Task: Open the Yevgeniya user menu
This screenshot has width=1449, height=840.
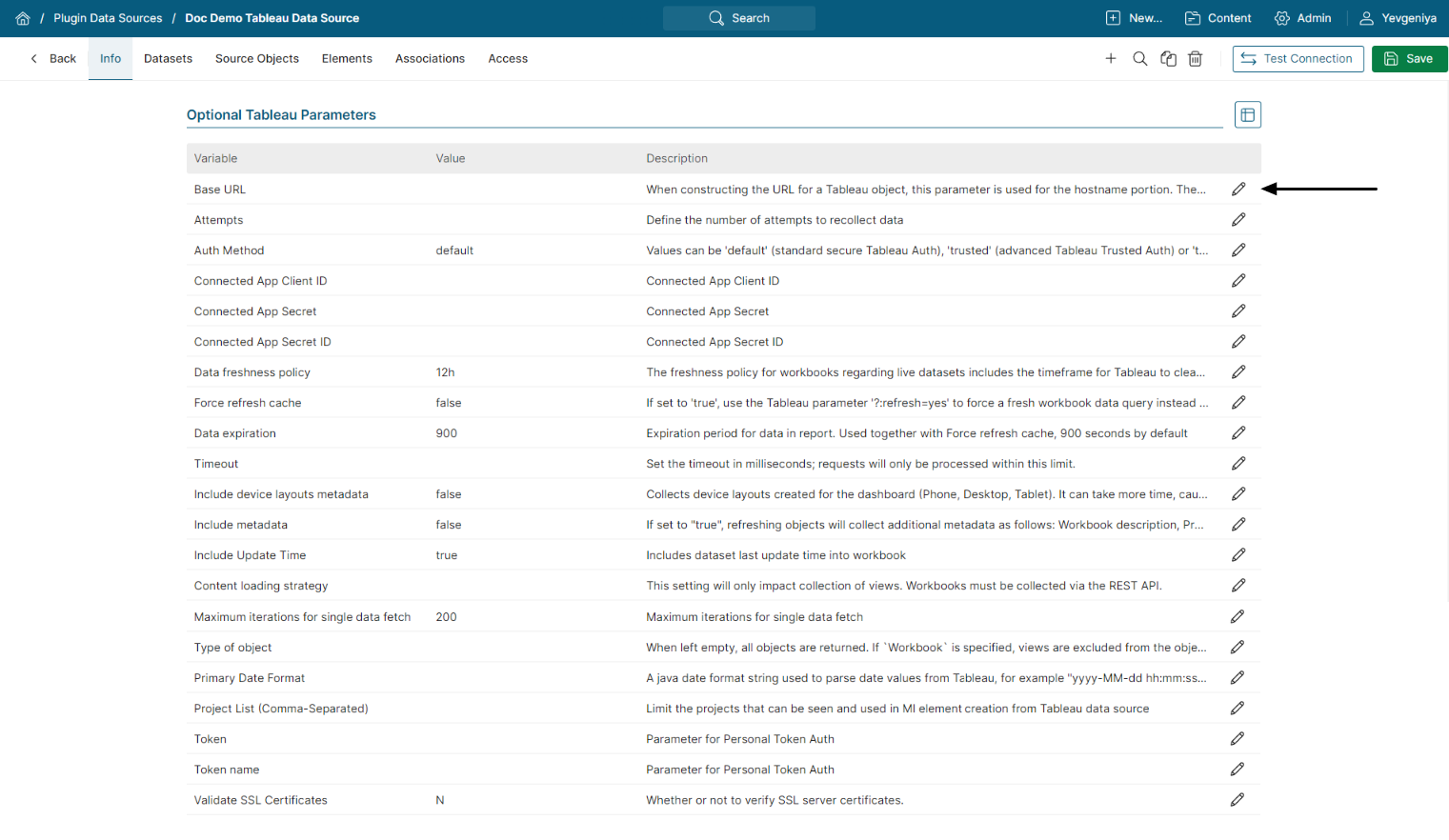Action: click(1398, 18)
